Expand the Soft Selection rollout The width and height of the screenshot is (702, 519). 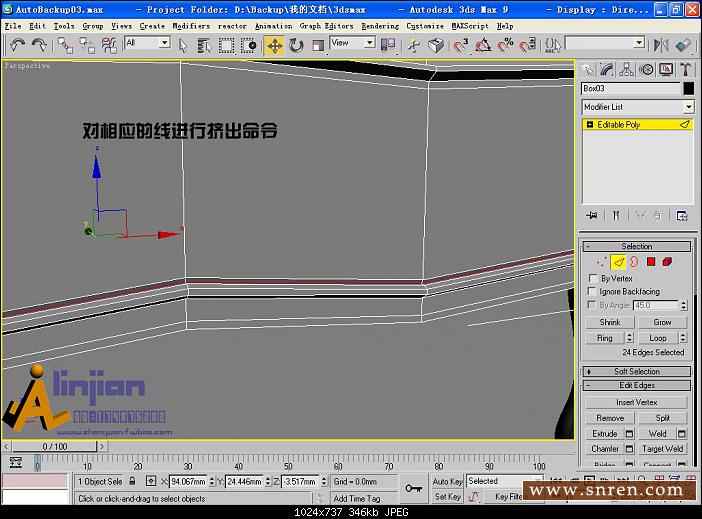click(636, 372)
